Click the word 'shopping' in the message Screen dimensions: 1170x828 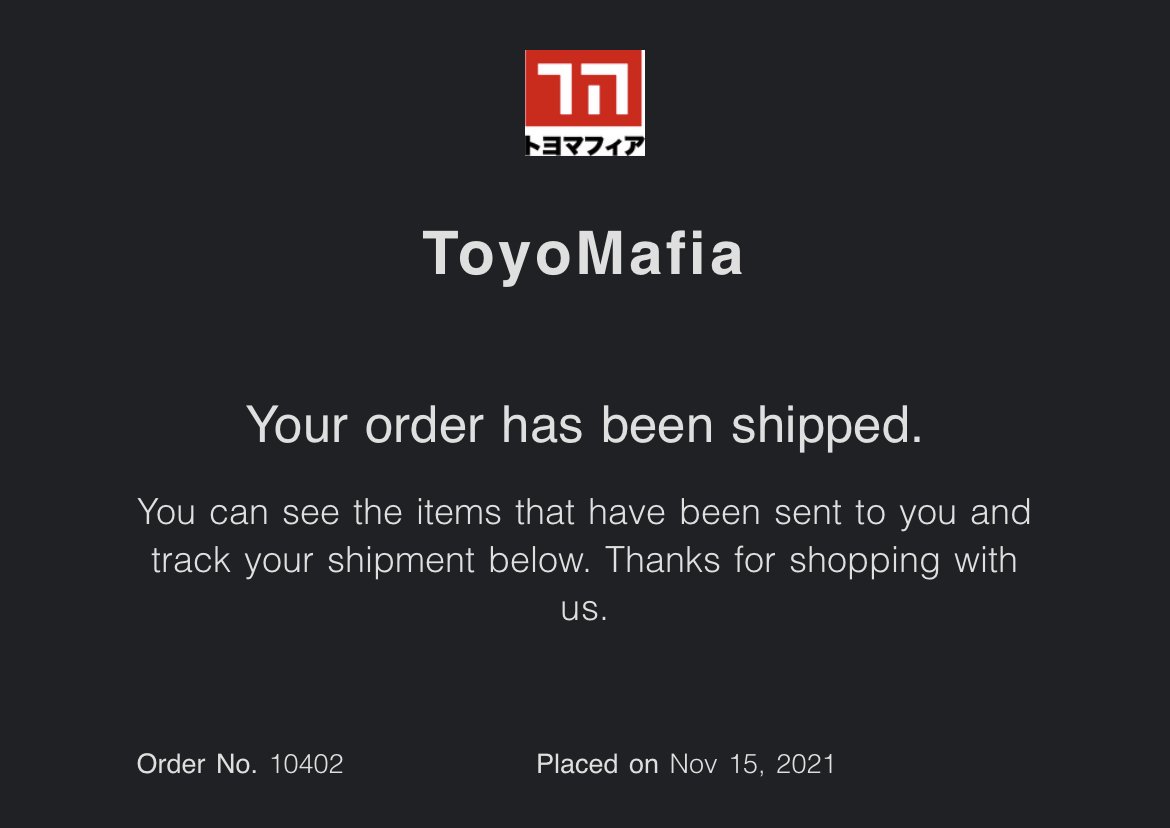click(x=864, y=562)
